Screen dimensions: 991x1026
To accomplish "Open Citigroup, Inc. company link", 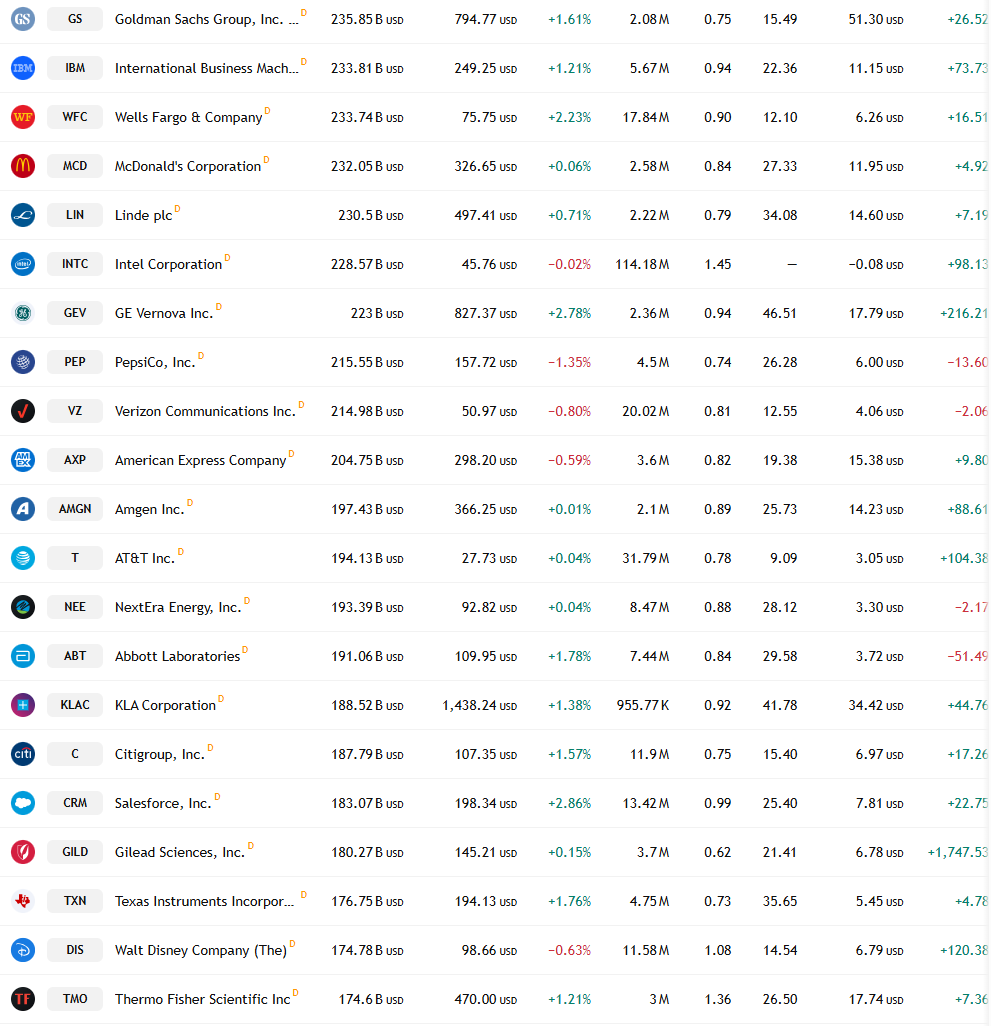I will click(x=160, y=754).
